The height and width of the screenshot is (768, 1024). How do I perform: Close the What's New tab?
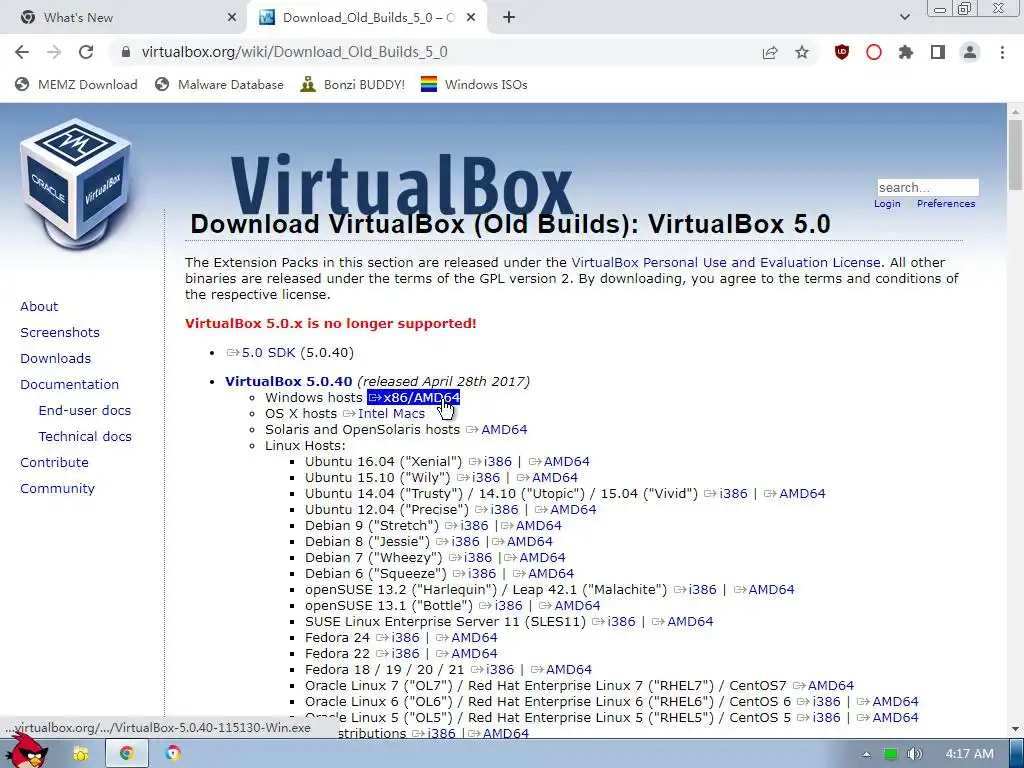[x=232, y=18]
